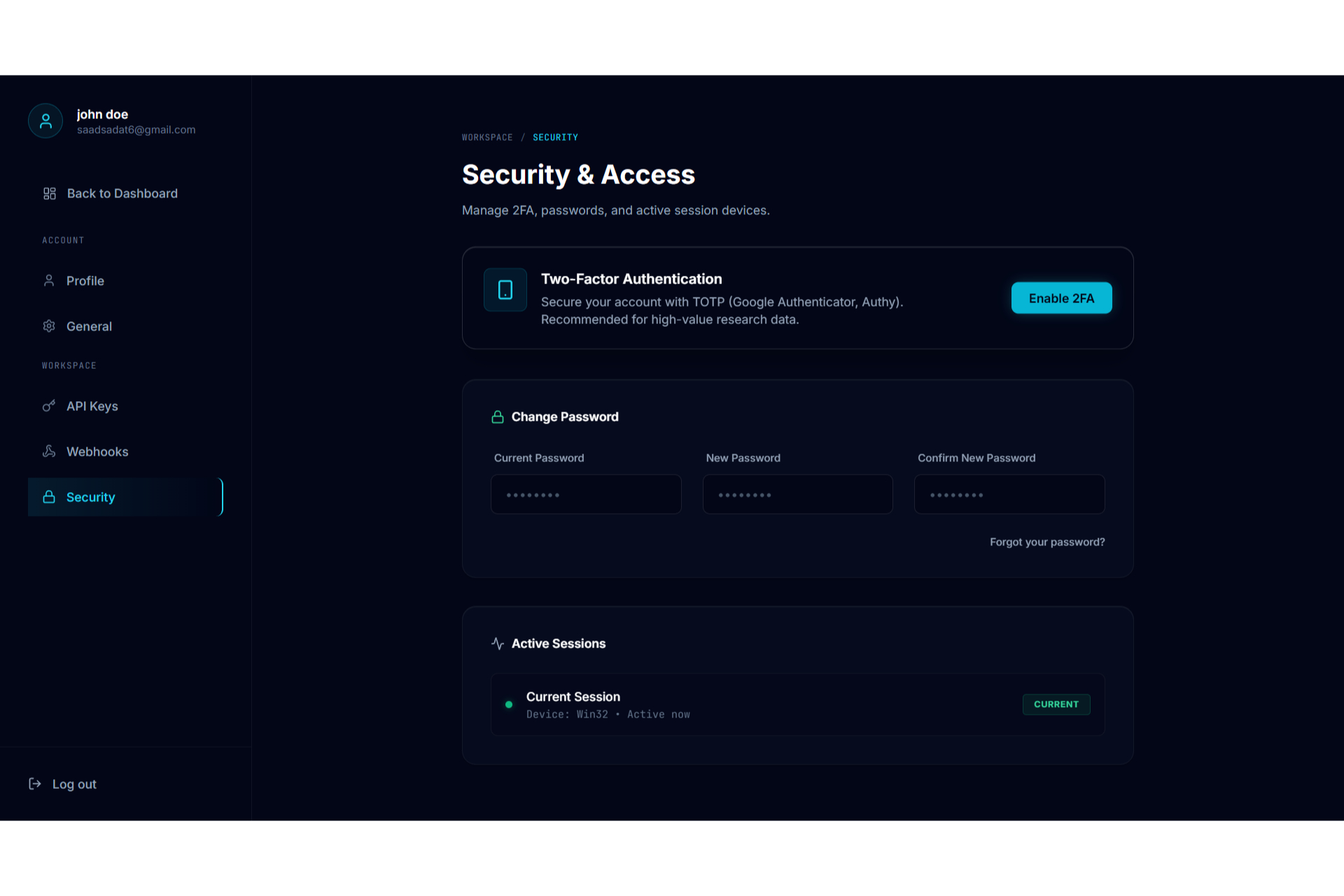Click the Active Sessions pulse icon
This screenshot has width=1344, height=896.
[x=498, y=643]
